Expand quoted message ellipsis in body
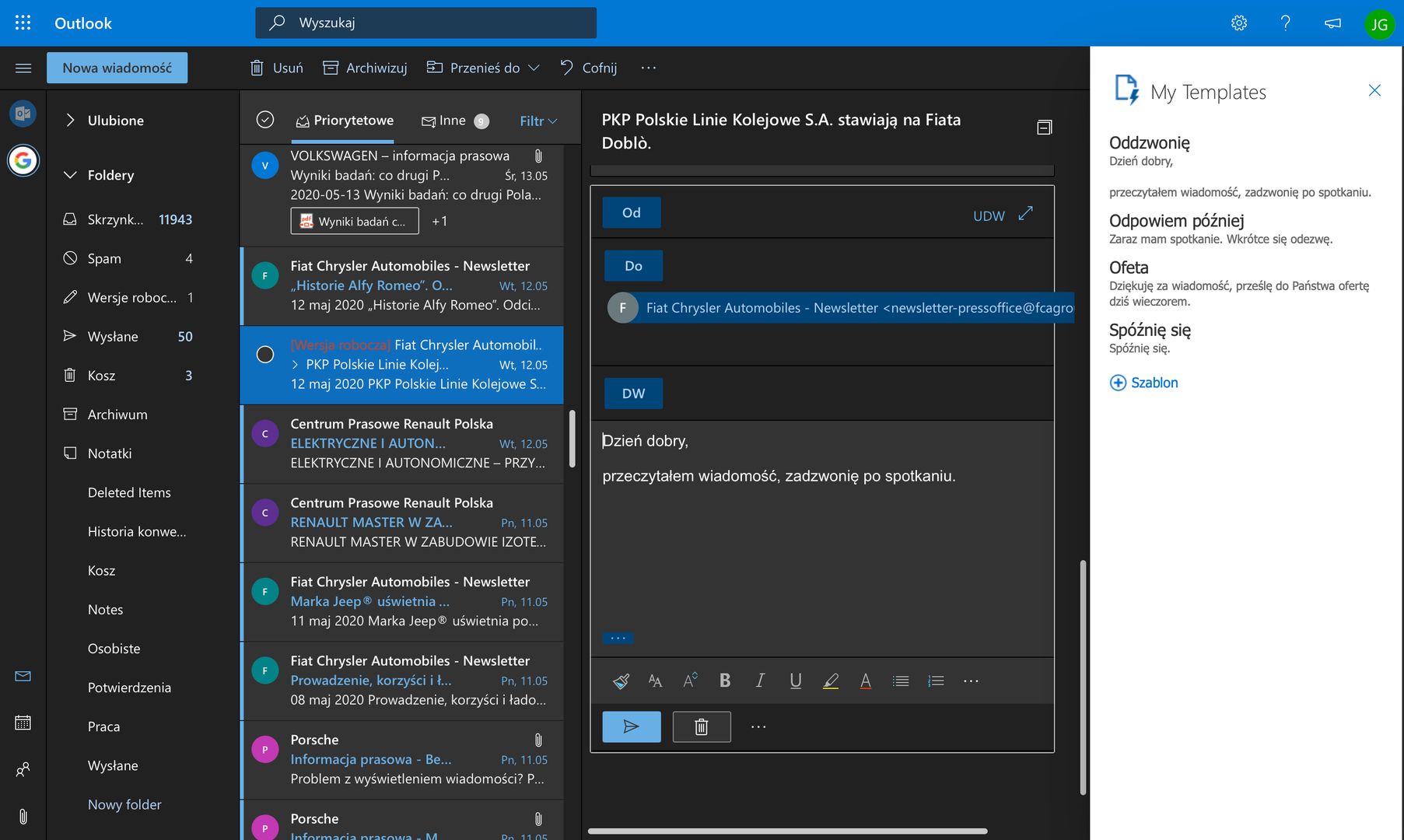Screen dimensions: 1404x840 (x=618, y=639)
